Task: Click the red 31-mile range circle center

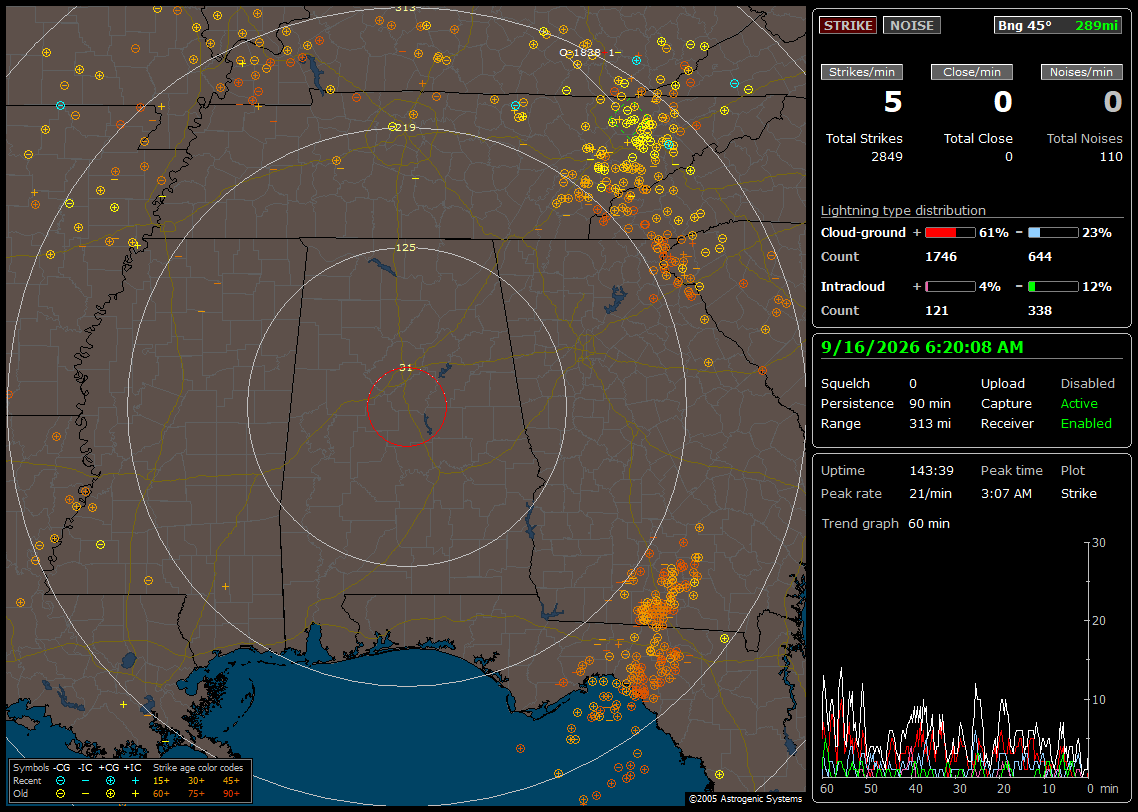Action: pyautogui.click(x=406, y=406)
